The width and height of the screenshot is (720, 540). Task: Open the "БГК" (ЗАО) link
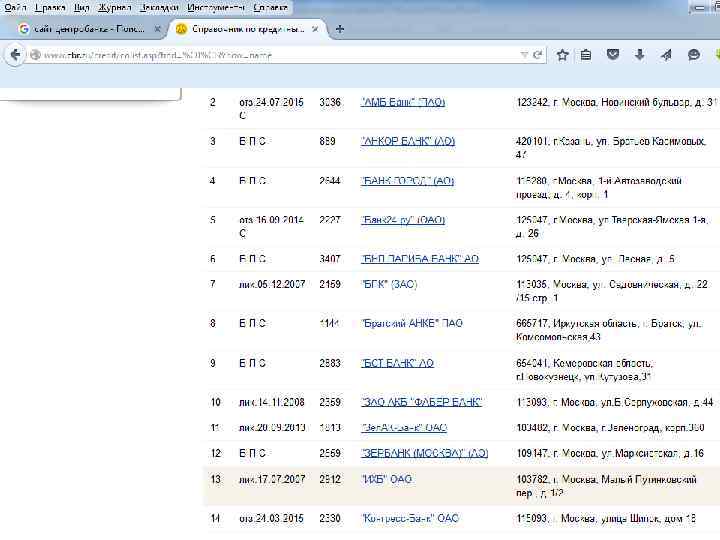(x=389, y=284)
